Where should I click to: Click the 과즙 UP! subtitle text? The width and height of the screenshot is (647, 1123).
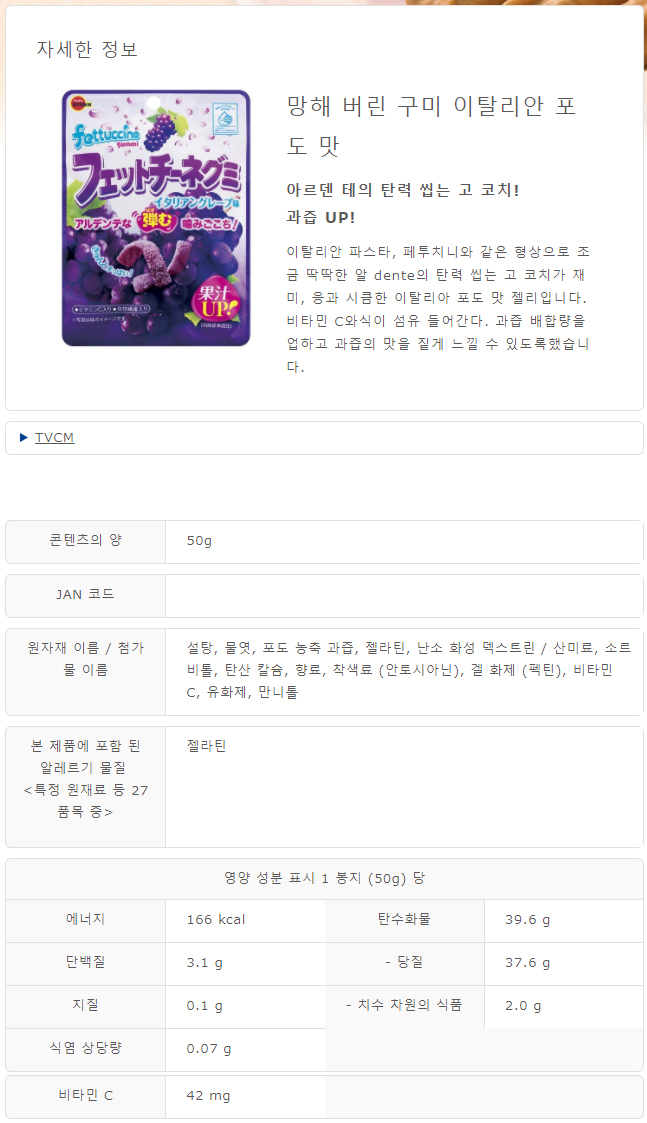click(x=321, y=217)
